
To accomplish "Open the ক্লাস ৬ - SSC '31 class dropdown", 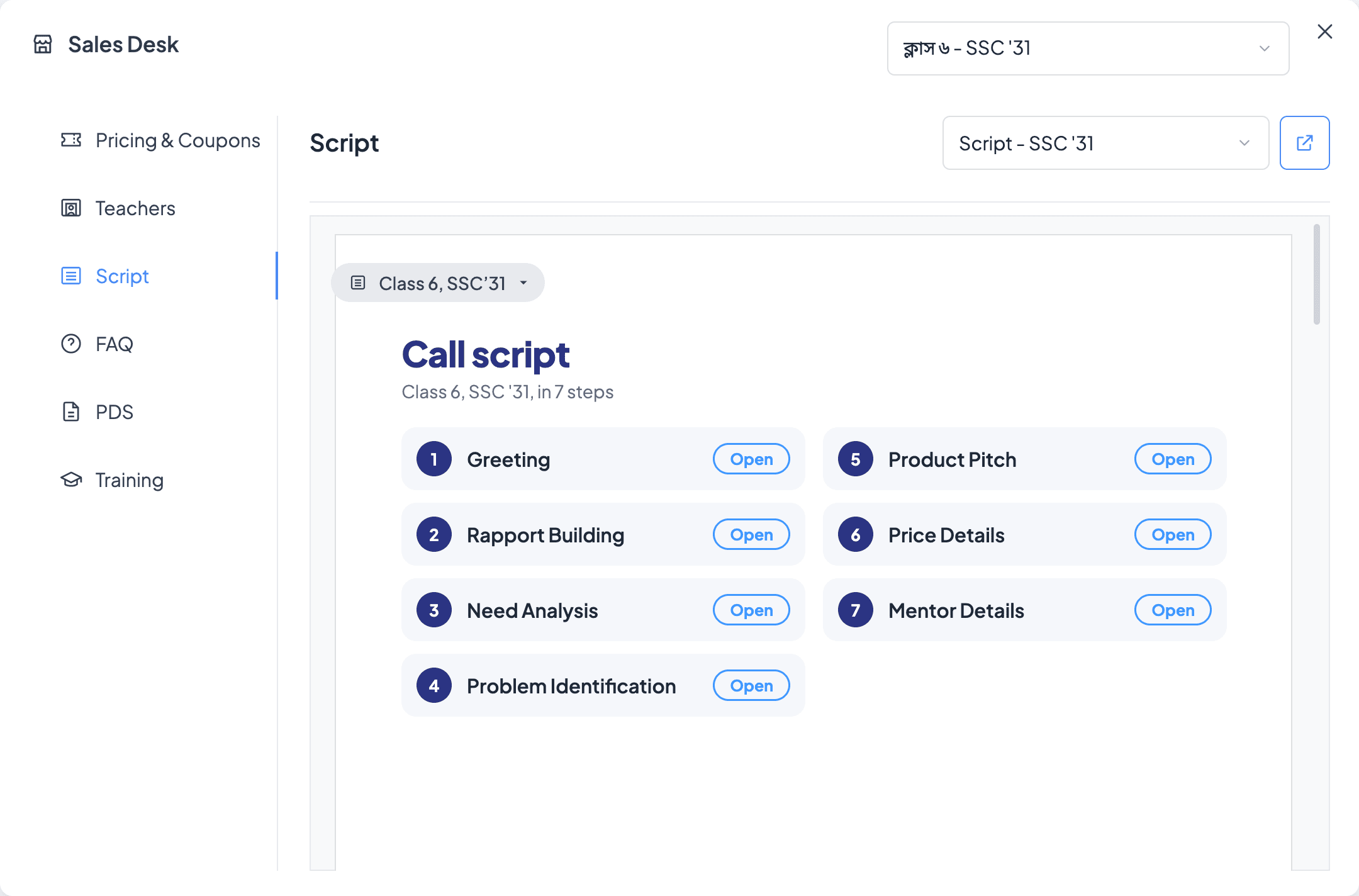I will coord(1088,48).
